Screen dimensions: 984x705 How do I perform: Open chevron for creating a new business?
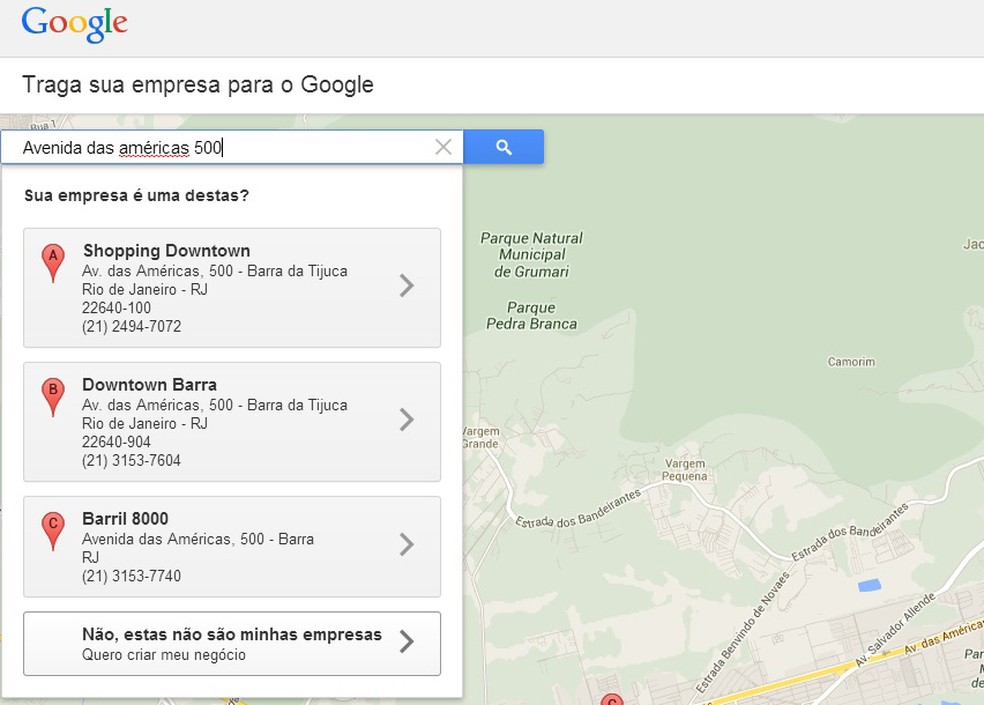click(x=407, y=642)
